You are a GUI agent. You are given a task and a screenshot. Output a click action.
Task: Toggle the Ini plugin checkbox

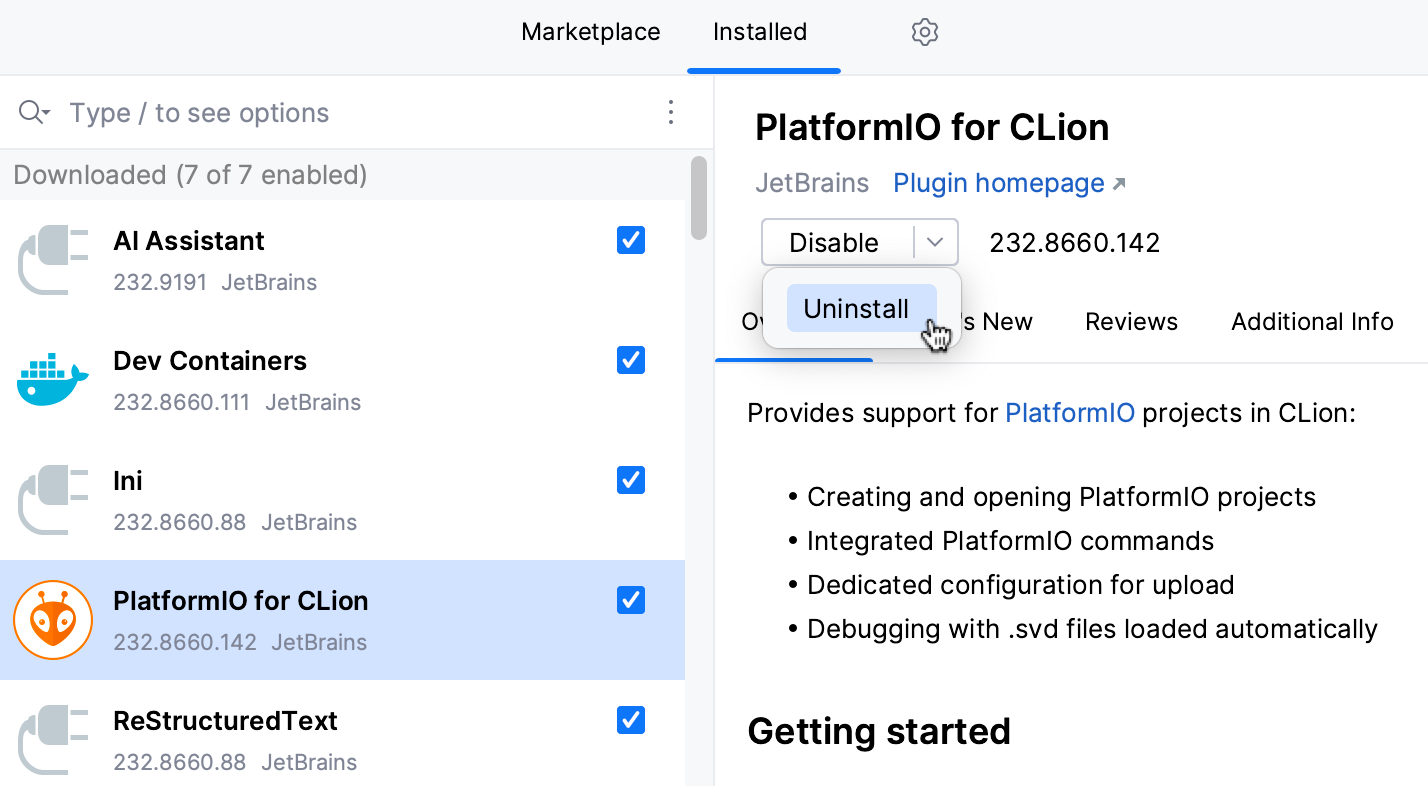(631, 480)
